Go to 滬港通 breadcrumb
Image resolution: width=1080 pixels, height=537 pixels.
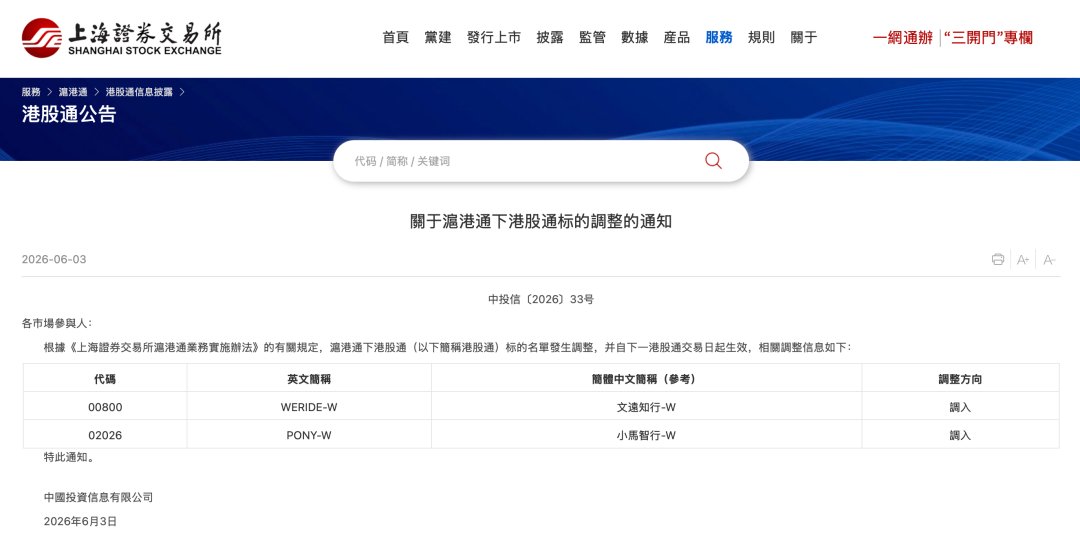pos(73,92)
